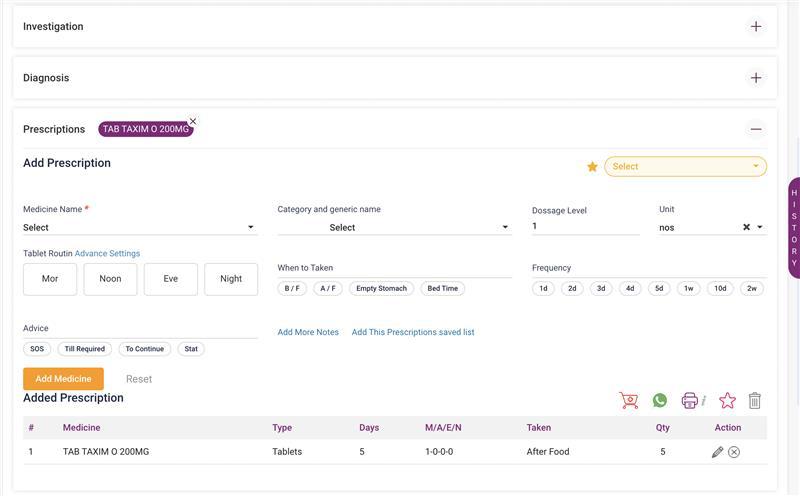Screen dimensions: 800x496
Task: Click the red shopping cart icon
Action: tap(629, 401)
